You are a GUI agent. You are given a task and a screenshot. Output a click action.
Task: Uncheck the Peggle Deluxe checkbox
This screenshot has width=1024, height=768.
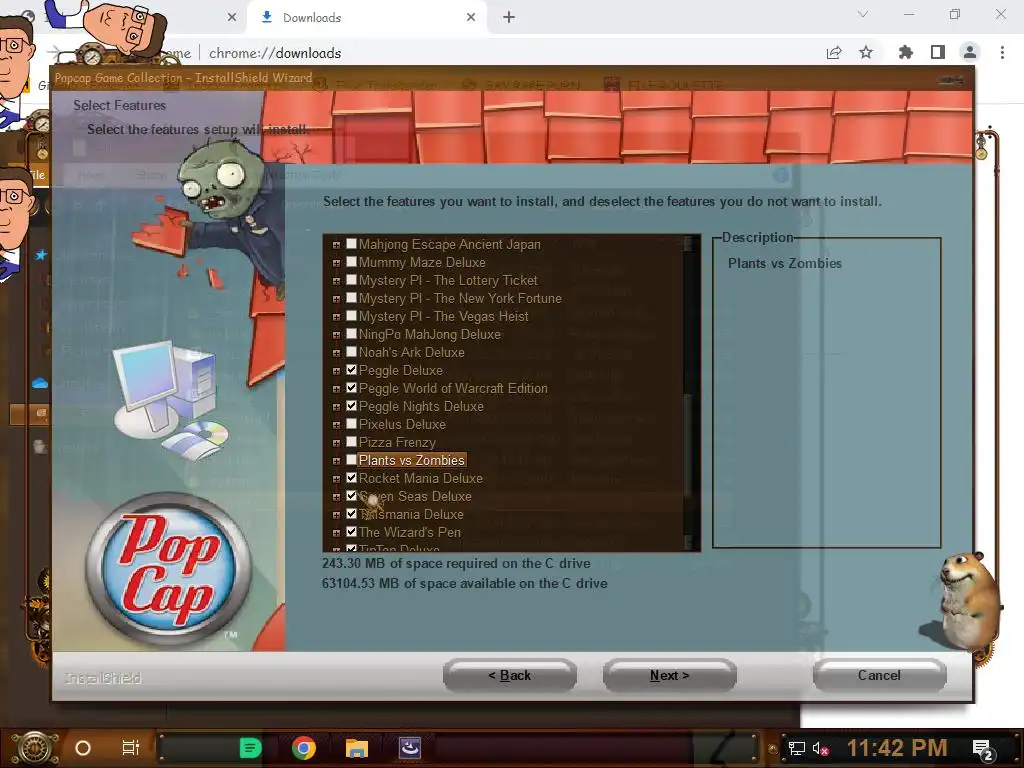point(351,370)
